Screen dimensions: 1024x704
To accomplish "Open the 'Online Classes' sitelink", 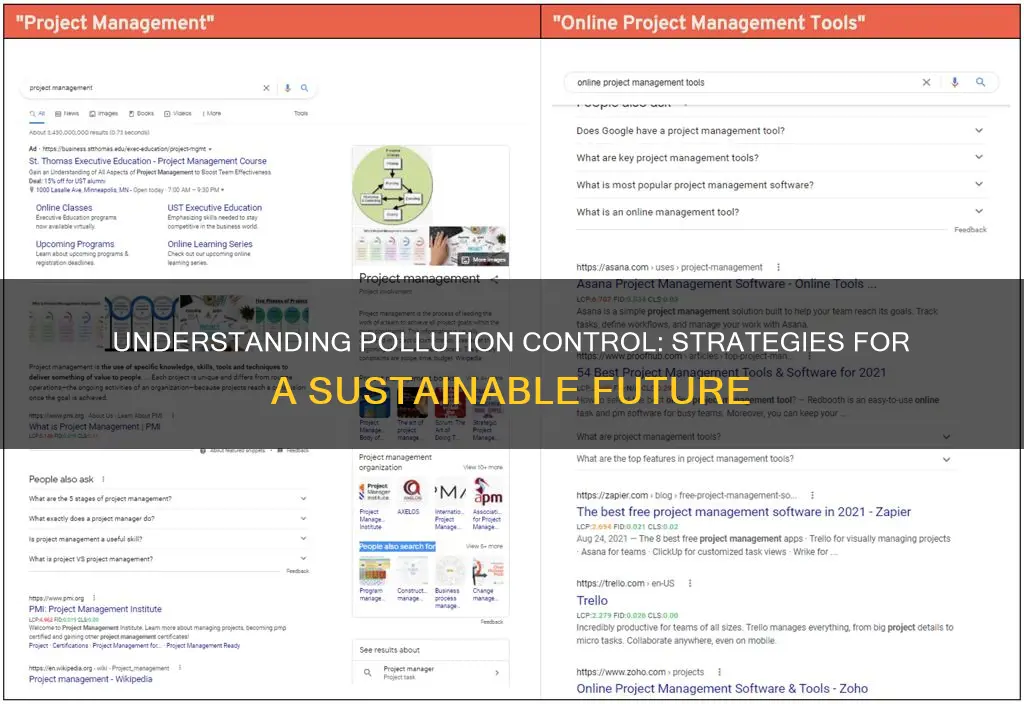I will tap(64, 208).
